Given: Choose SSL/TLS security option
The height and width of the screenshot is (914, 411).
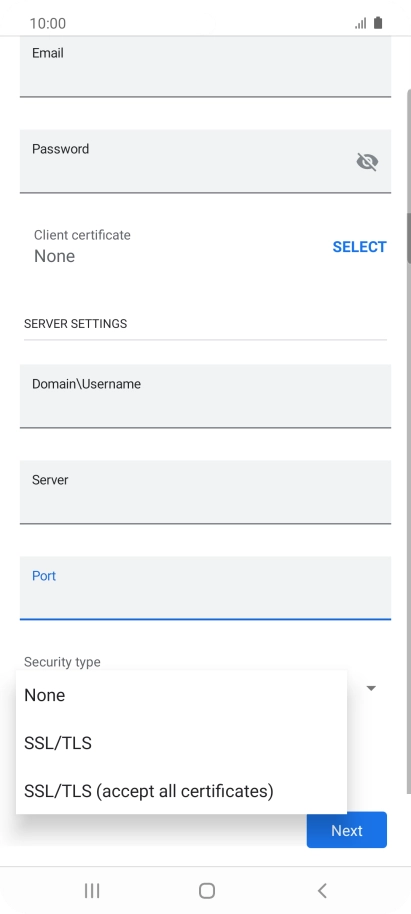Looking at the screenshot, I should pos(181,743).
